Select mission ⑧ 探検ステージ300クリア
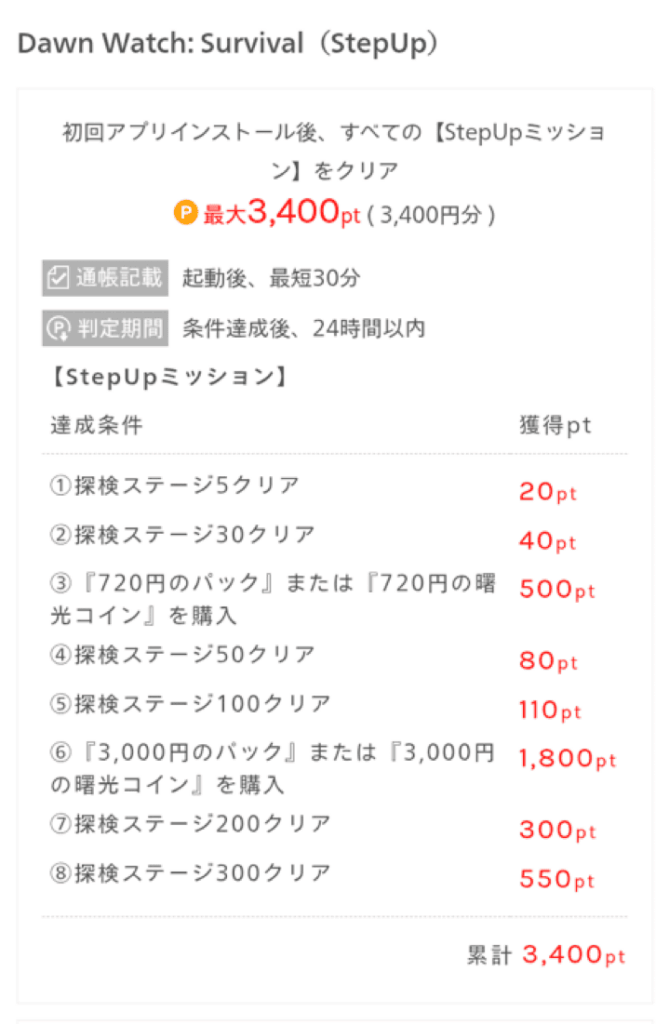The width and height of the screenshot is (669, 1024). tap(190, 873)
